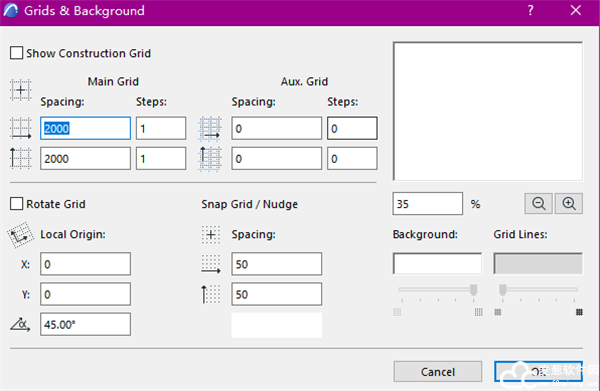Click the Aux. Grid horizontal spacing icon
Image resolution: width=600 pixels, height=391 pixels.
tap(210, 129)
